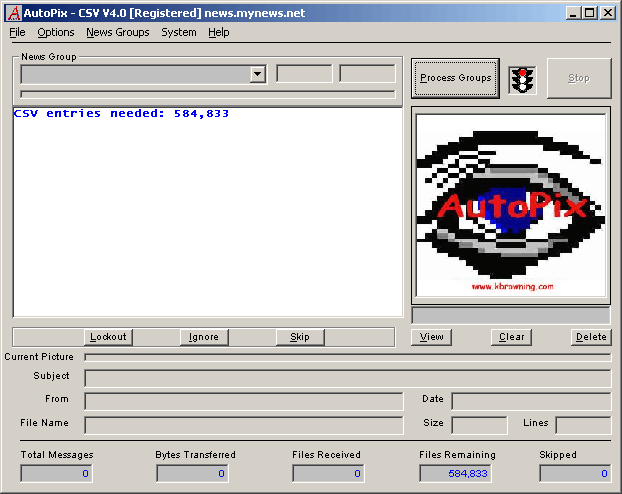Click the Lines field

click(x=583, y=425)
